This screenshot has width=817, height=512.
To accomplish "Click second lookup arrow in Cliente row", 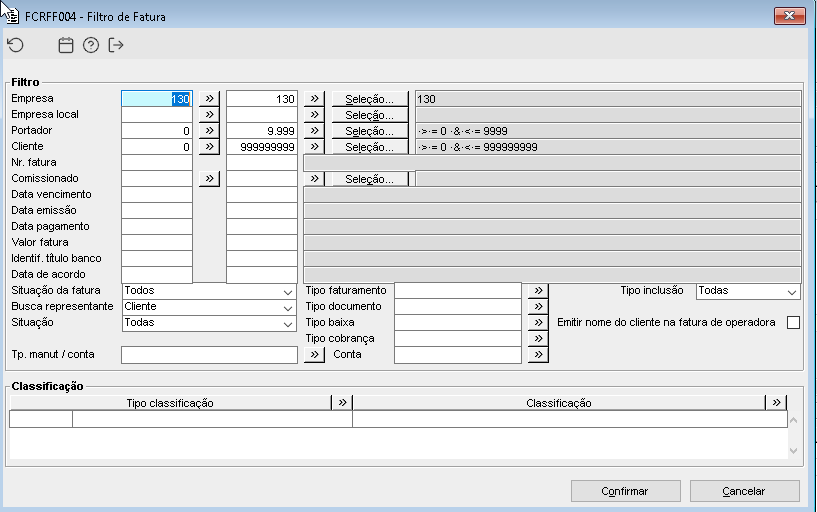I will coord(314,147).
